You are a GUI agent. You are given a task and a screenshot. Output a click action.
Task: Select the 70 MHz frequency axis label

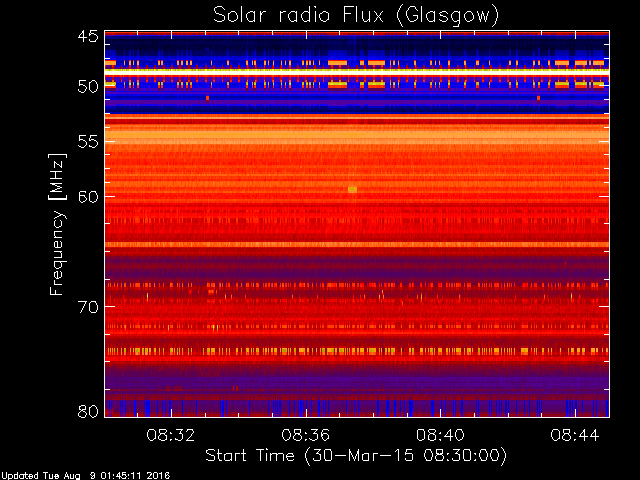coord(88,307)
